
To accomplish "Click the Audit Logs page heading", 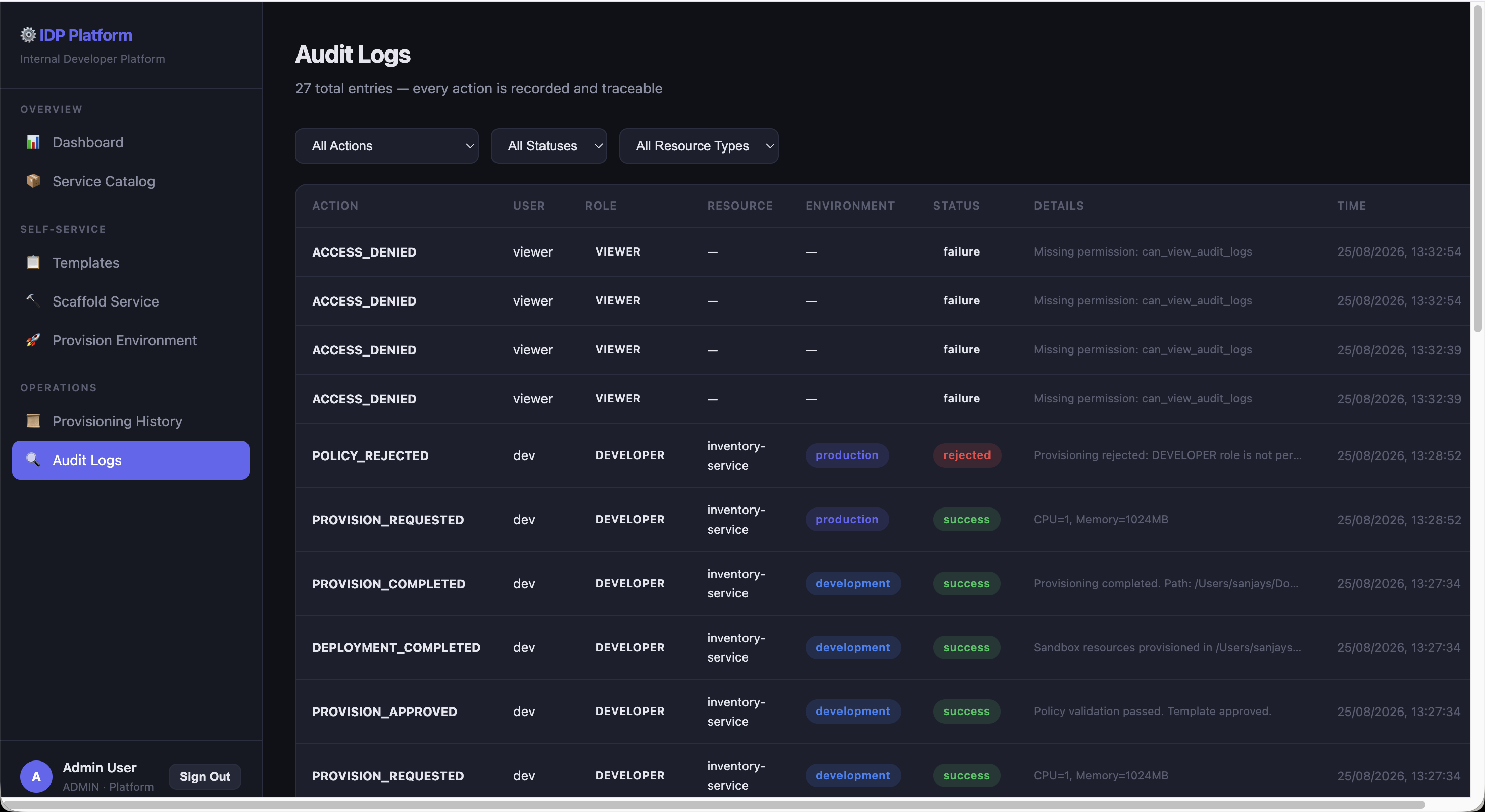I will [353, 54].
